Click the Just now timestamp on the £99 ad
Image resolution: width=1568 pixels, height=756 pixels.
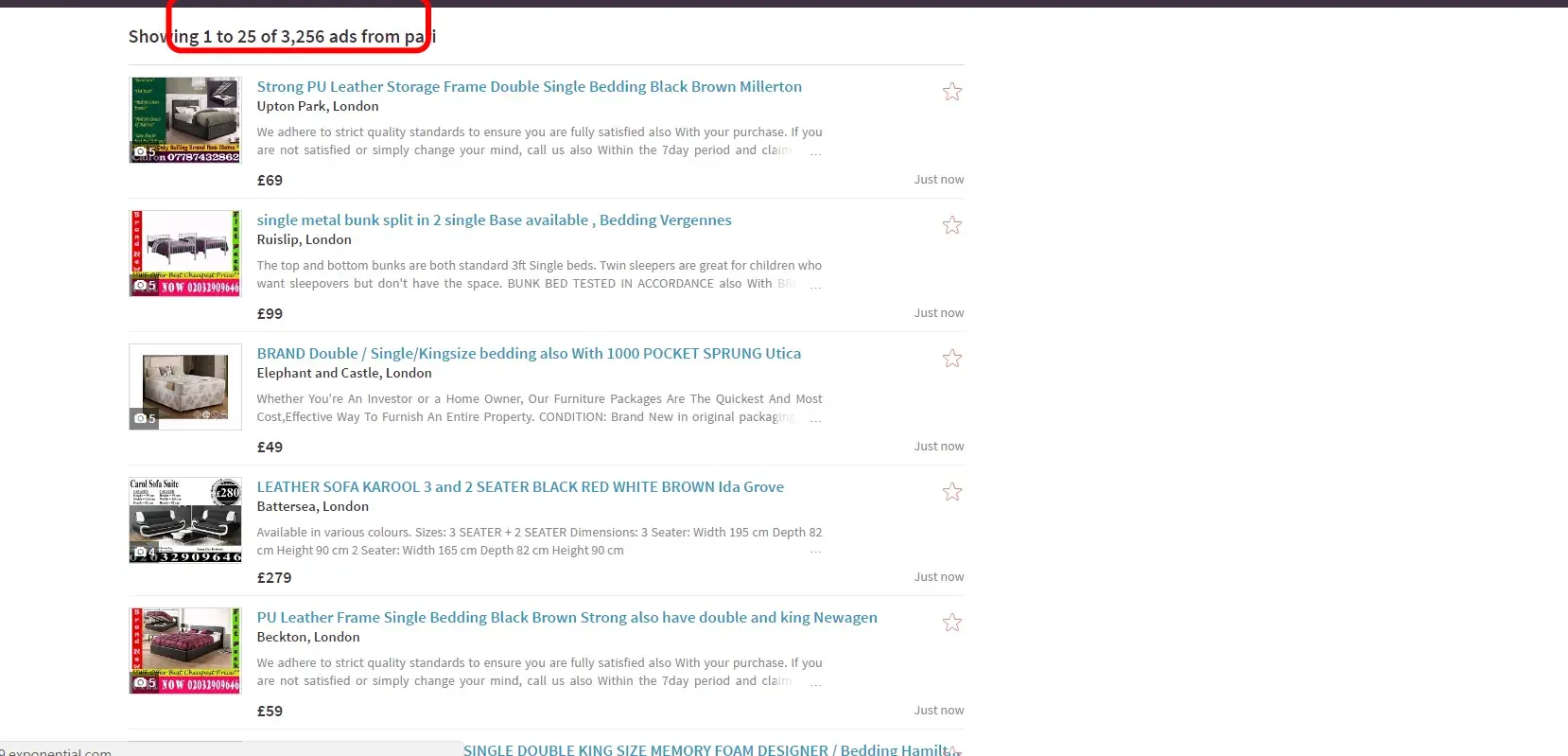point(939,313)
